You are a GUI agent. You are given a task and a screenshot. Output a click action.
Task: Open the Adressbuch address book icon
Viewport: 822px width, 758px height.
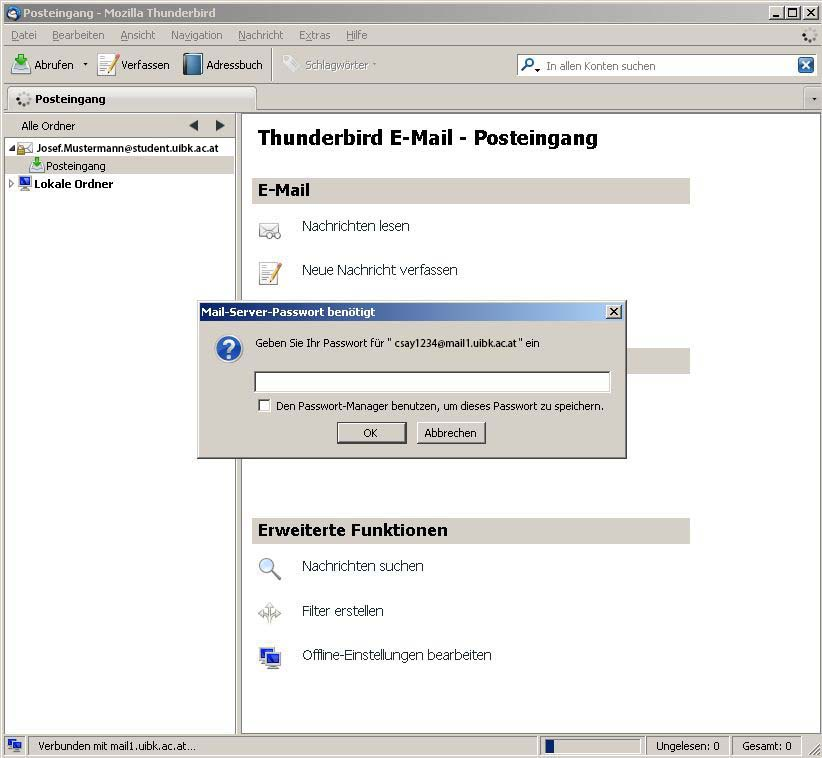[x=193, y=64]
